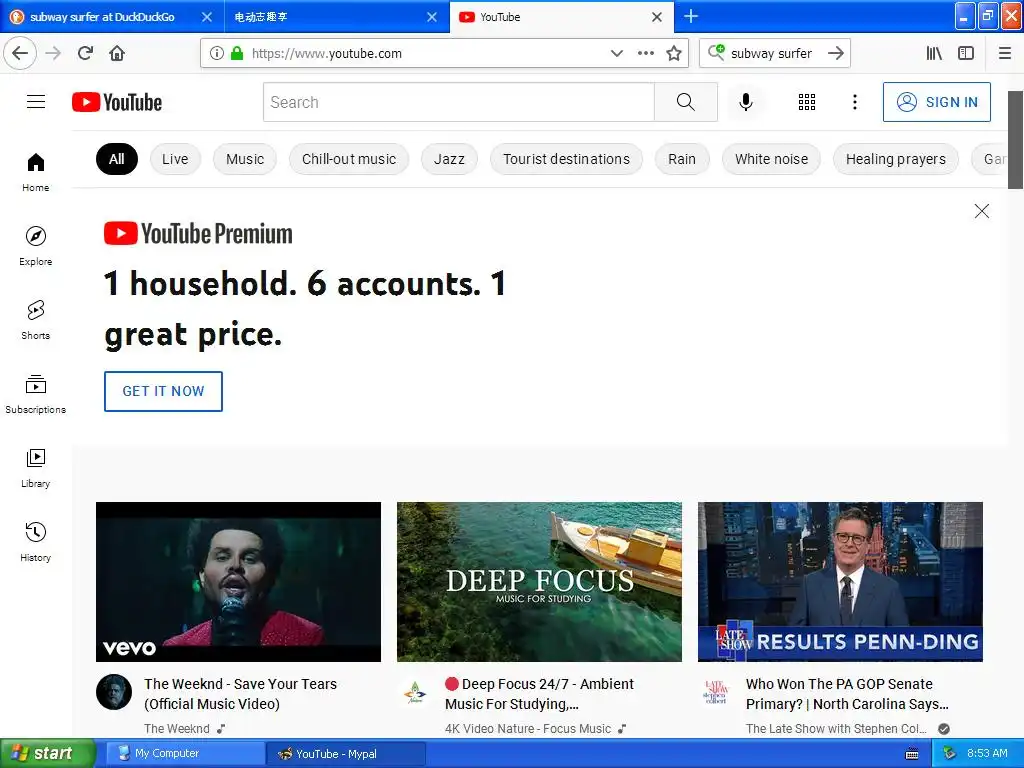
Task: Click 4K Video Nature channel name
Action: coord(528,729)
